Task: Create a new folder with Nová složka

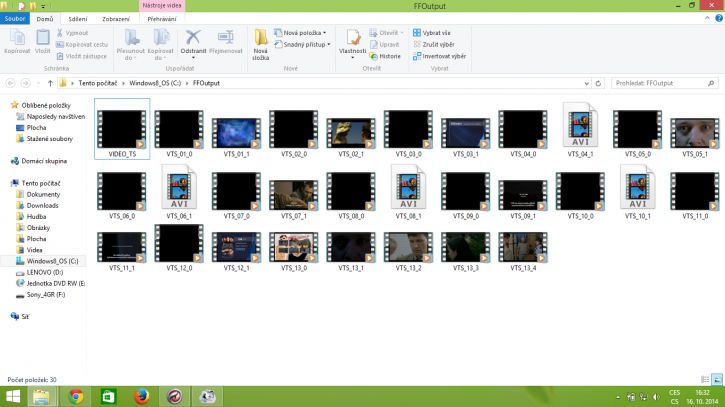Action: point(260,44)
